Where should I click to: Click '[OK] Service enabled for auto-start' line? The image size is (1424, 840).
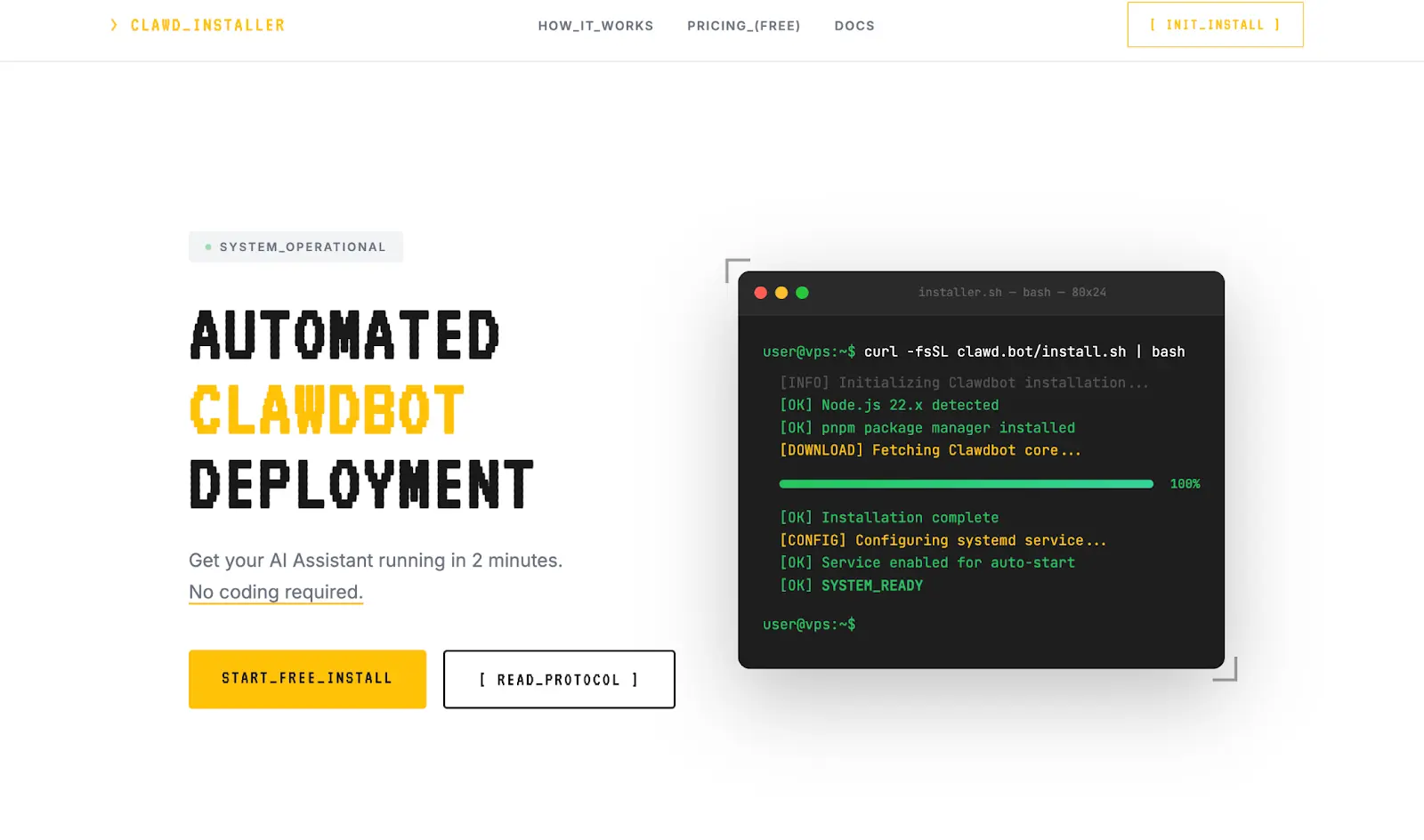pos(927,562)
